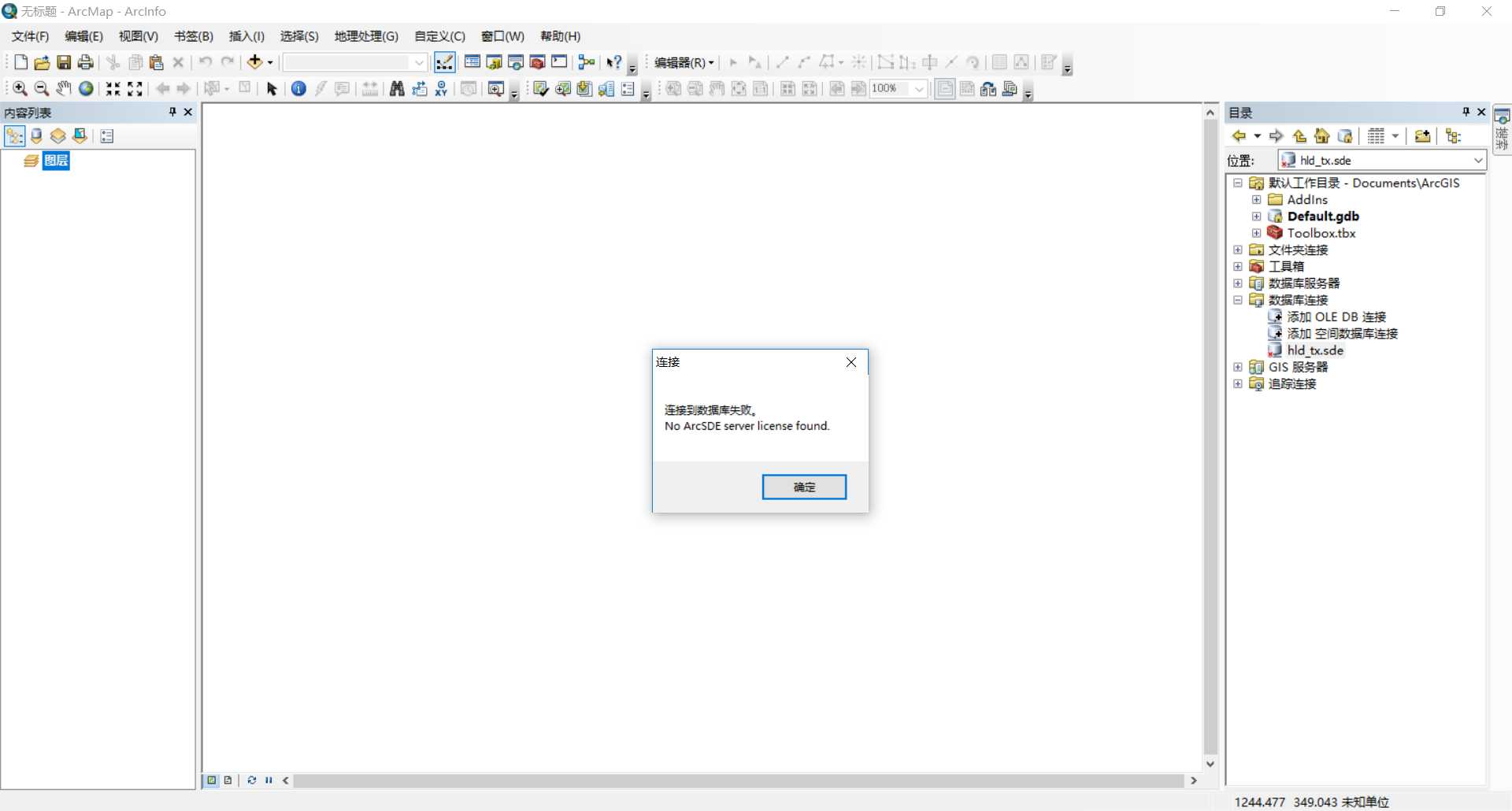Click the Open map document icon
This screenshot has width=1512, height=811.
click(42, 62)
